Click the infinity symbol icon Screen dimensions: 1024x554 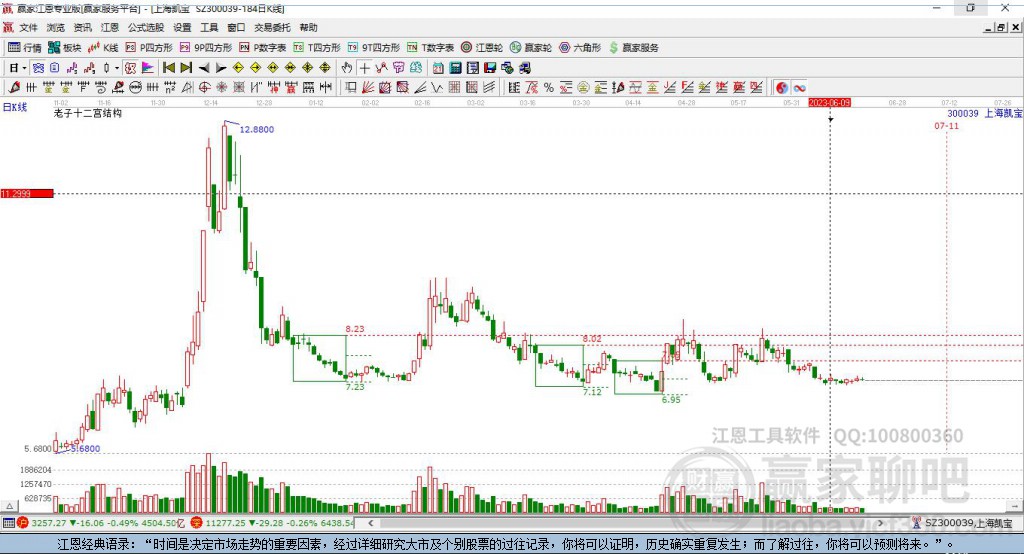[799, 88]
